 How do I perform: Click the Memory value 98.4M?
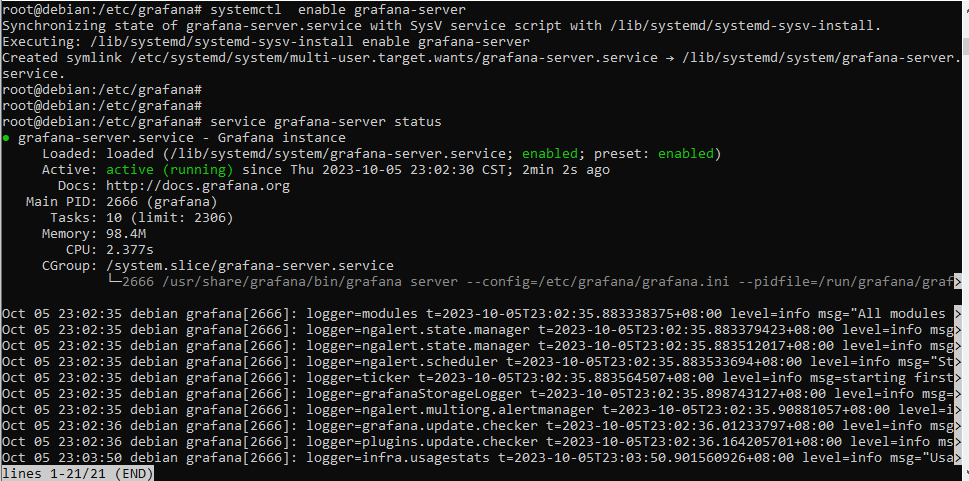pos(126,234)
